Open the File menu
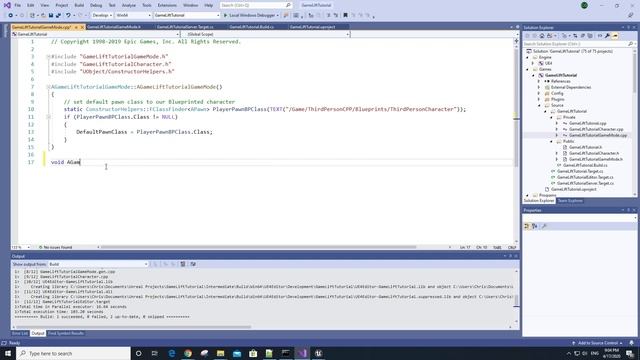Viewport: 640px width, 360px height. tap(18, 5)
